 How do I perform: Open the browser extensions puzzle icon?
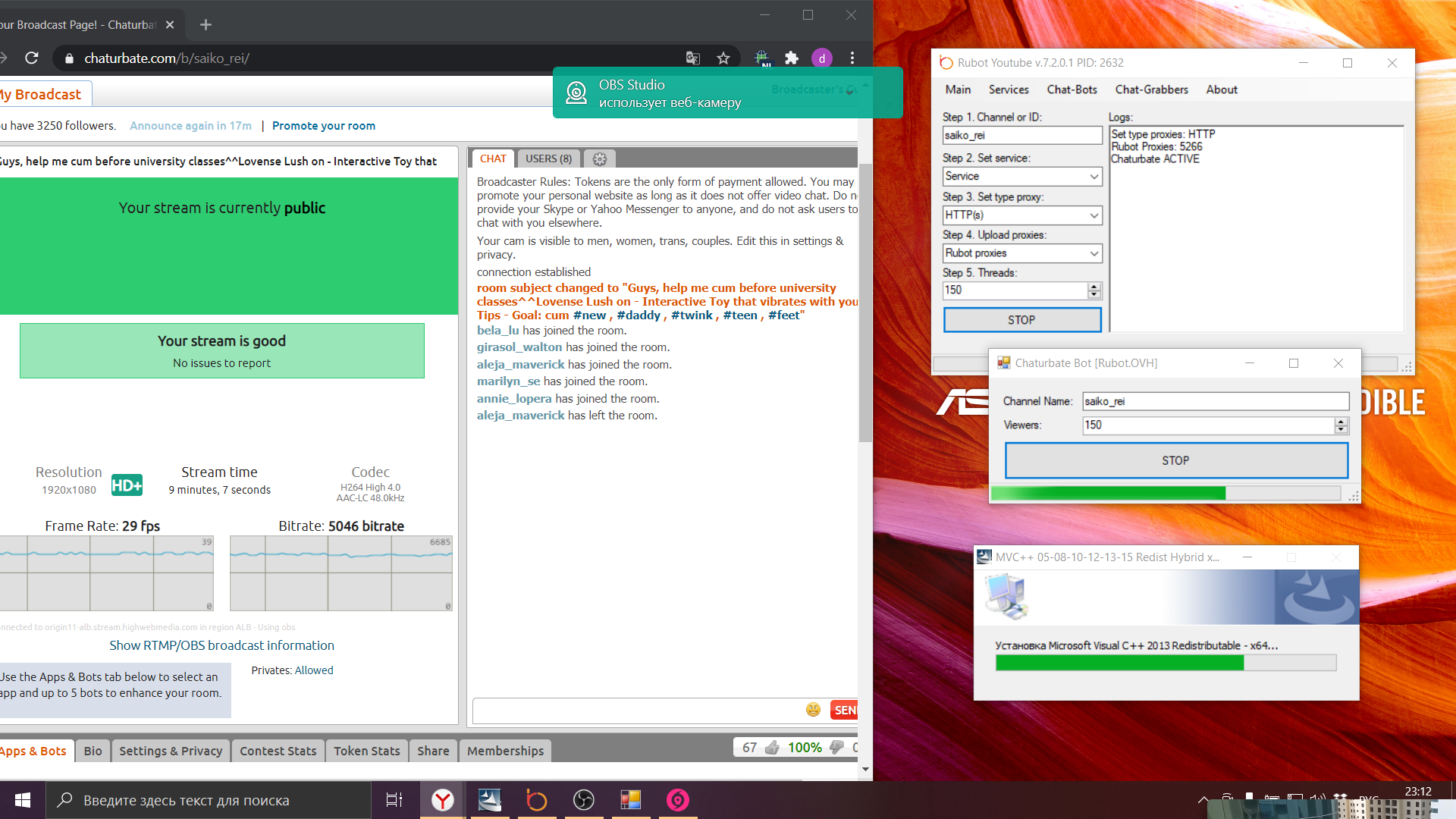pos(792,58)
